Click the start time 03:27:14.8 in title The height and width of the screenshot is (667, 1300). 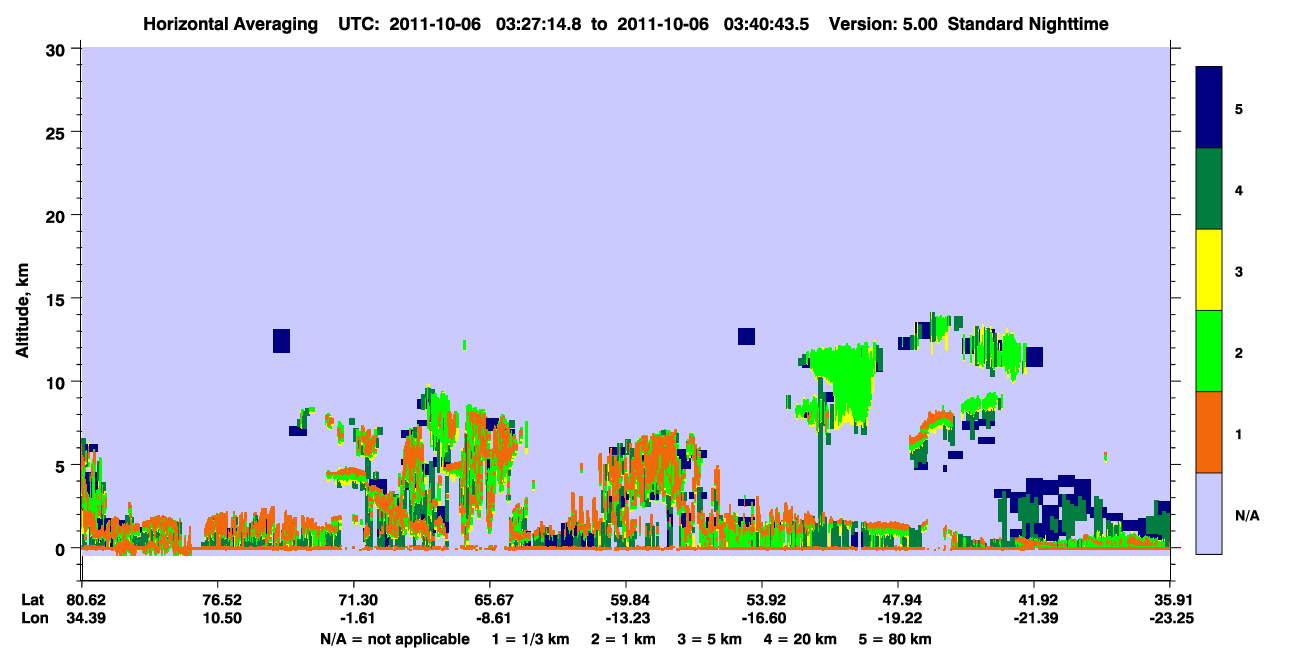click(x=540, y=23)
